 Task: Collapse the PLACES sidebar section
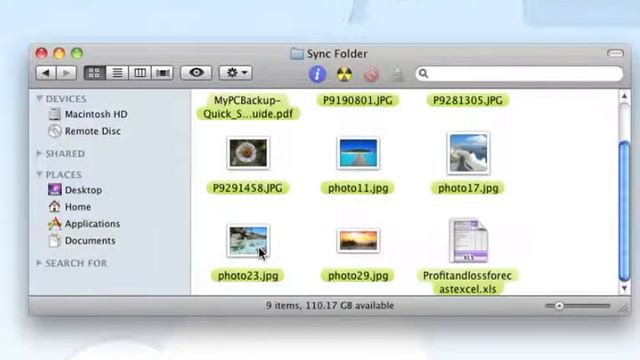[39, 174]
